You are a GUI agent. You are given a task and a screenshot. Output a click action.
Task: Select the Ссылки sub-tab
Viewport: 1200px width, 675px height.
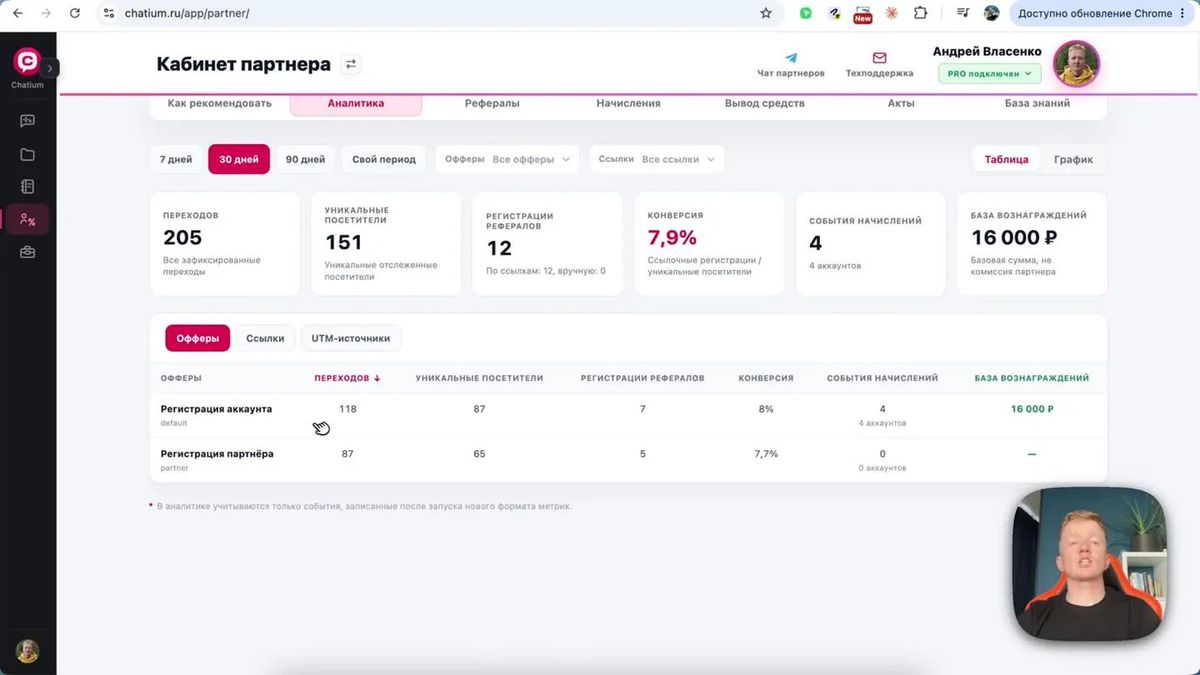pos(265,338)
